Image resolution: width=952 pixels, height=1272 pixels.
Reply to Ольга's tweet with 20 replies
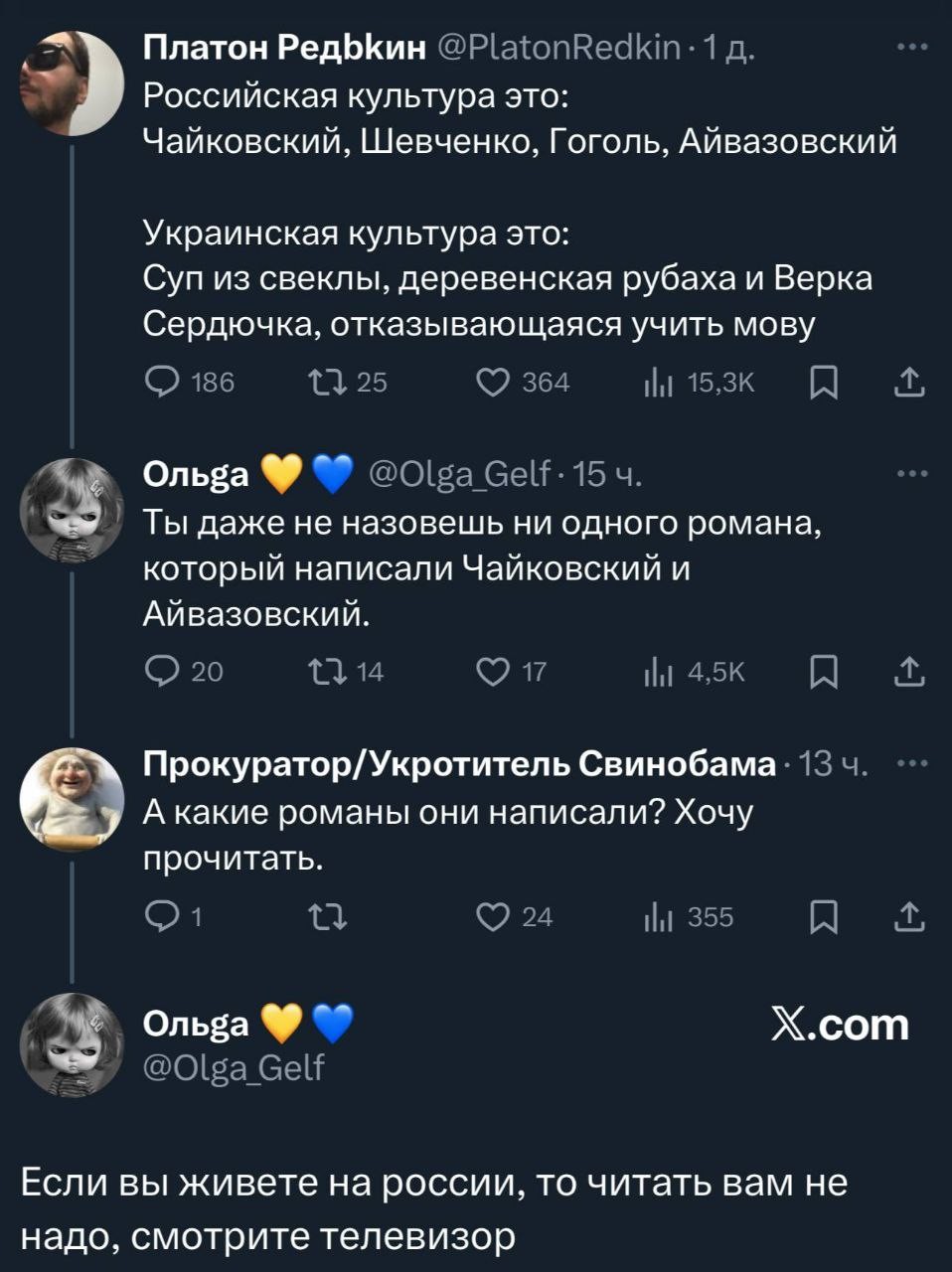[160, 673]
